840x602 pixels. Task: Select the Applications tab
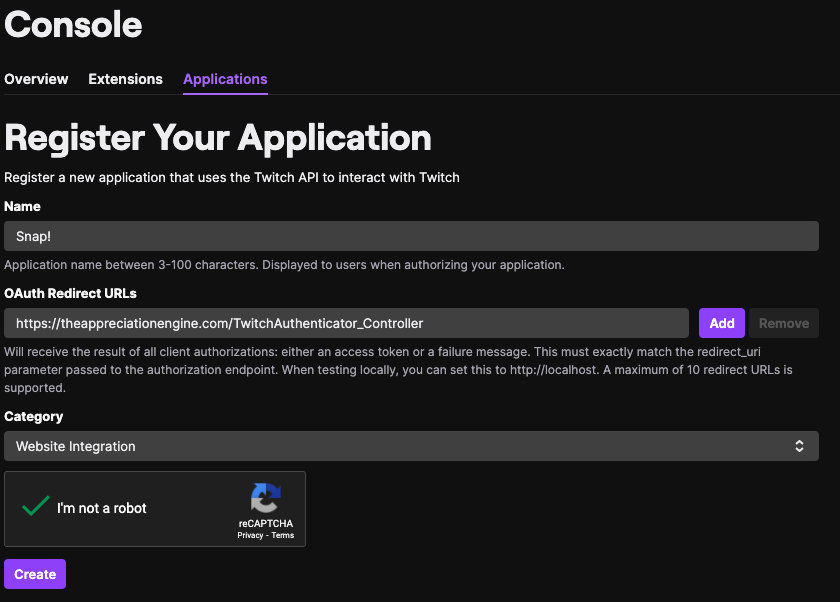coord(225,79)
